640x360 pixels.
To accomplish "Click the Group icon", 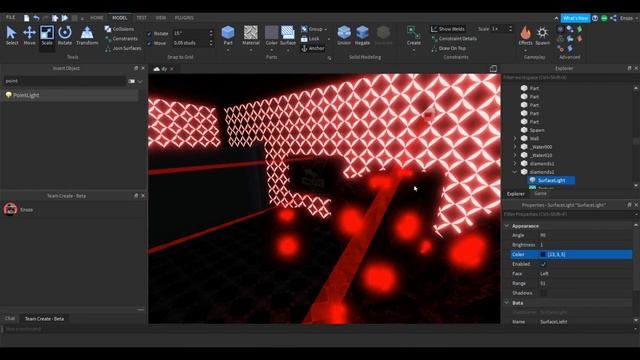I will coord(304,29).
